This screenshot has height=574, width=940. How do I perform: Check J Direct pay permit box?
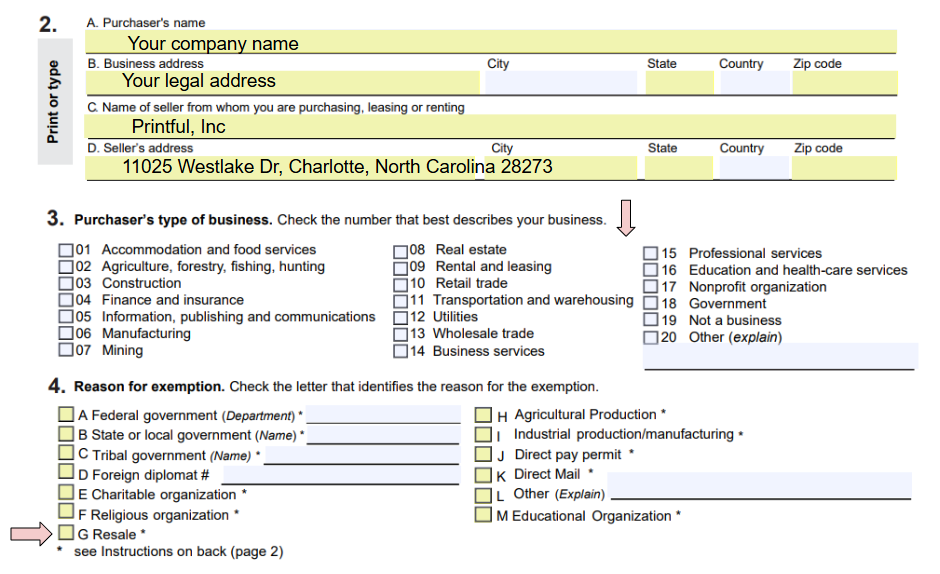[x=484, y=455]
